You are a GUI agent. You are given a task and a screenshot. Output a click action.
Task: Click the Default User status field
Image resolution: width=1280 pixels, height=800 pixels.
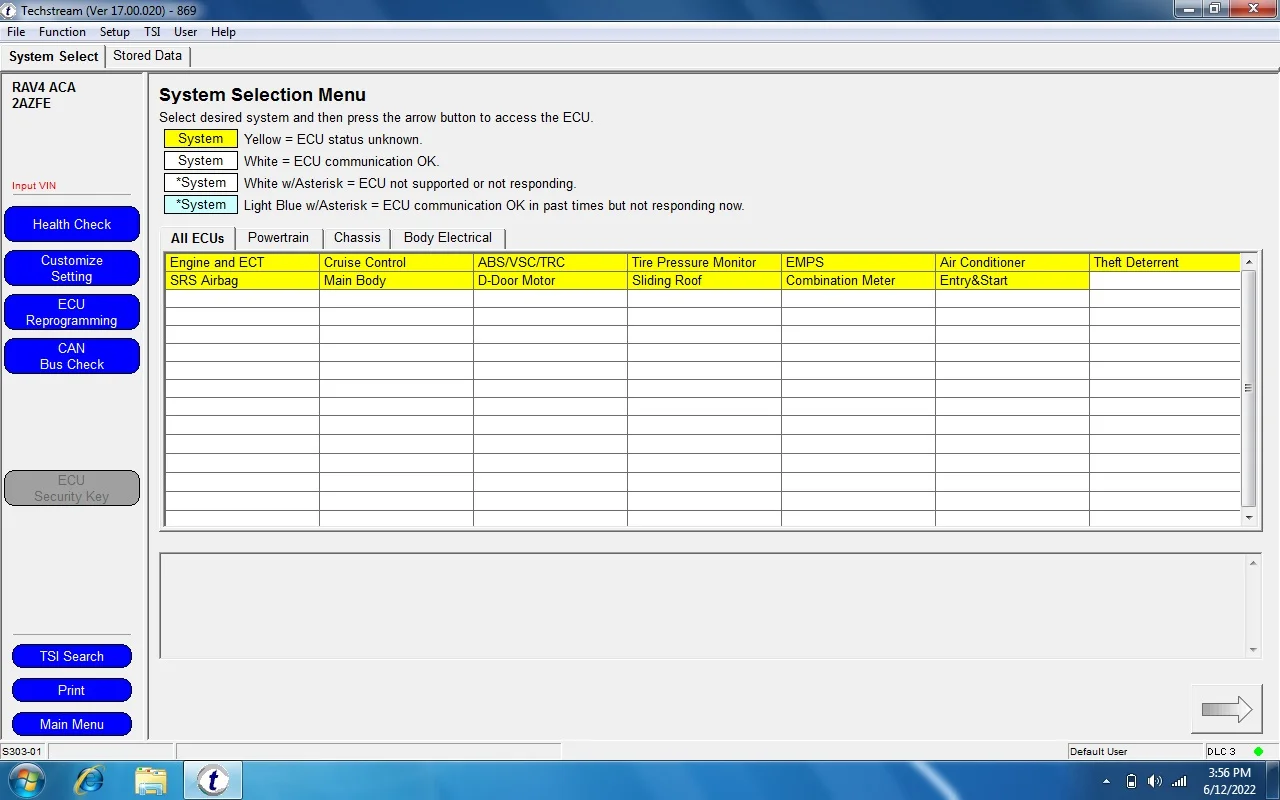coord(1135,751)
